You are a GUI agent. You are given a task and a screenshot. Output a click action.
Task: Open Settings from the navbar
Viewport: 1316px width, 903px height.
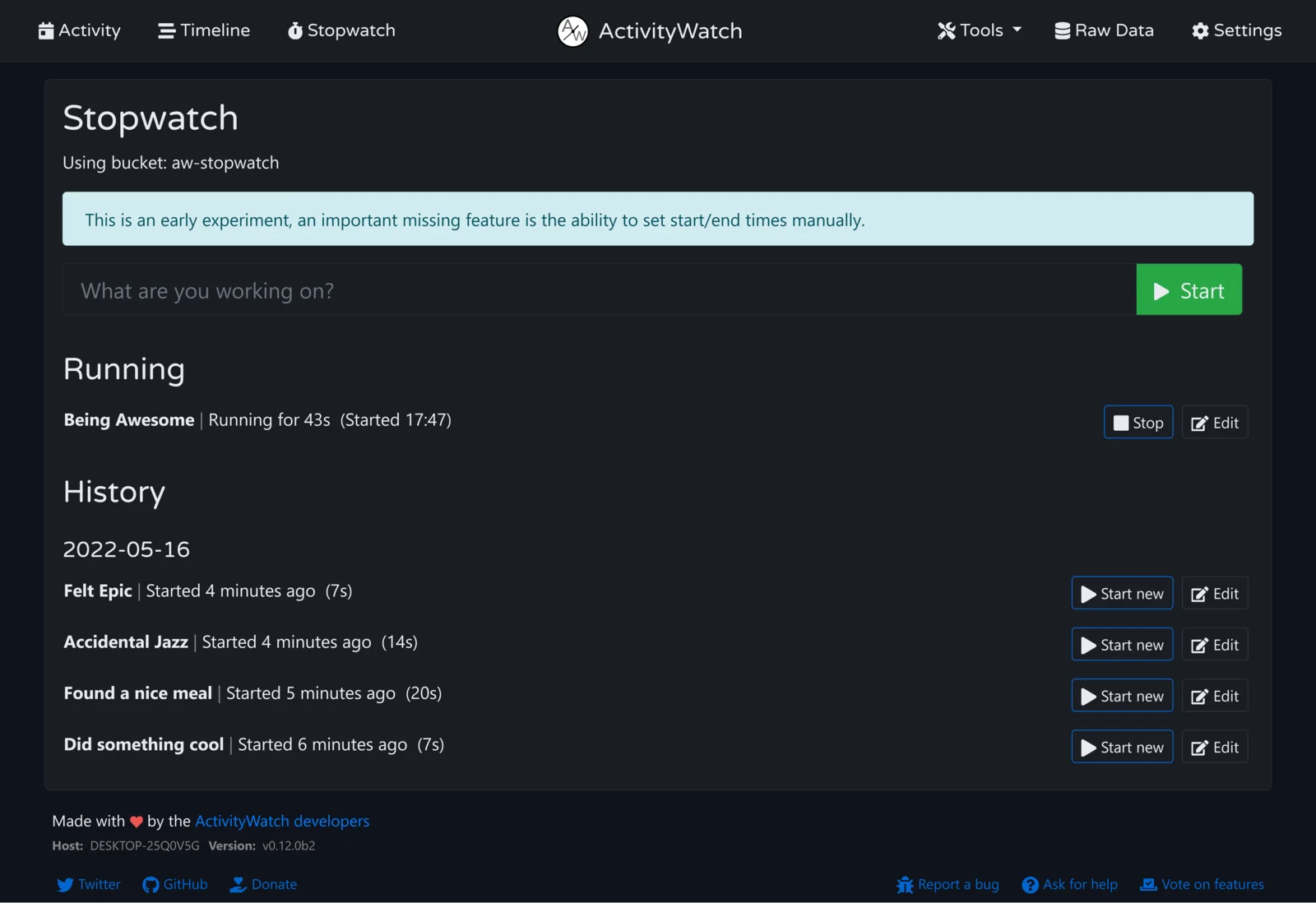coord(1236,30)
